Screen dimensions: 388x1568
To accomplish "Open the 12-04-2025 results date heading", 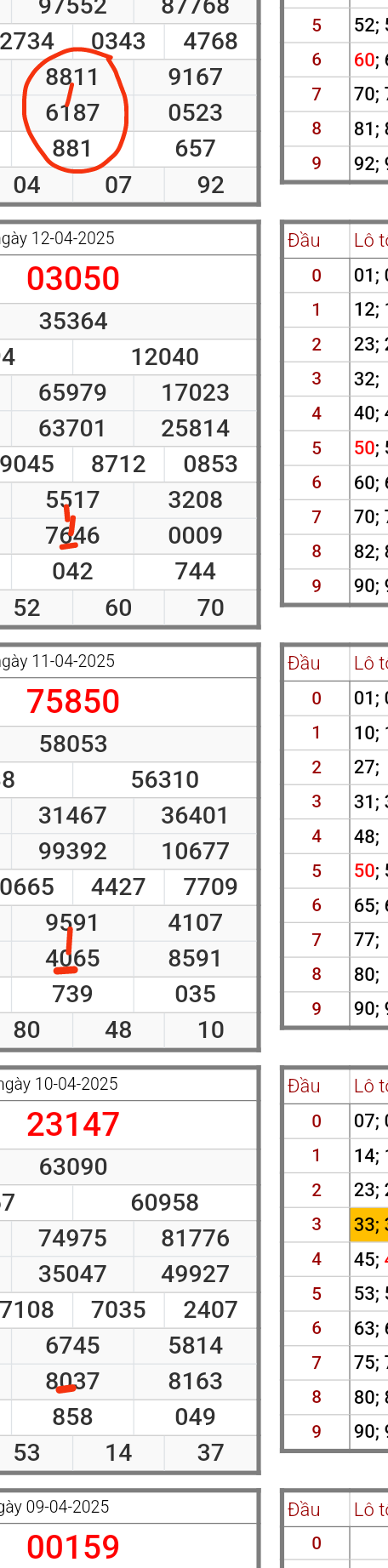I will coord(58,238).
